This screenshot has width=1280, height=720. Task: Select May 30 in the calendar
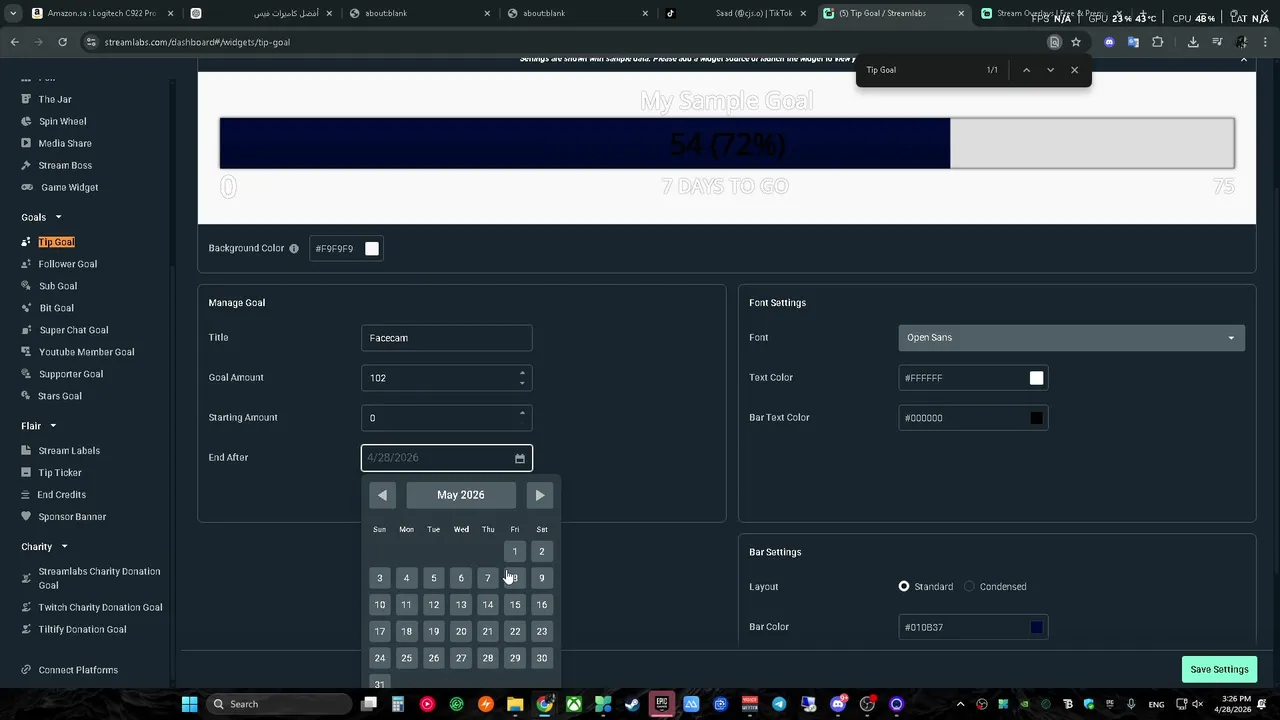click(x=542, y=658)
